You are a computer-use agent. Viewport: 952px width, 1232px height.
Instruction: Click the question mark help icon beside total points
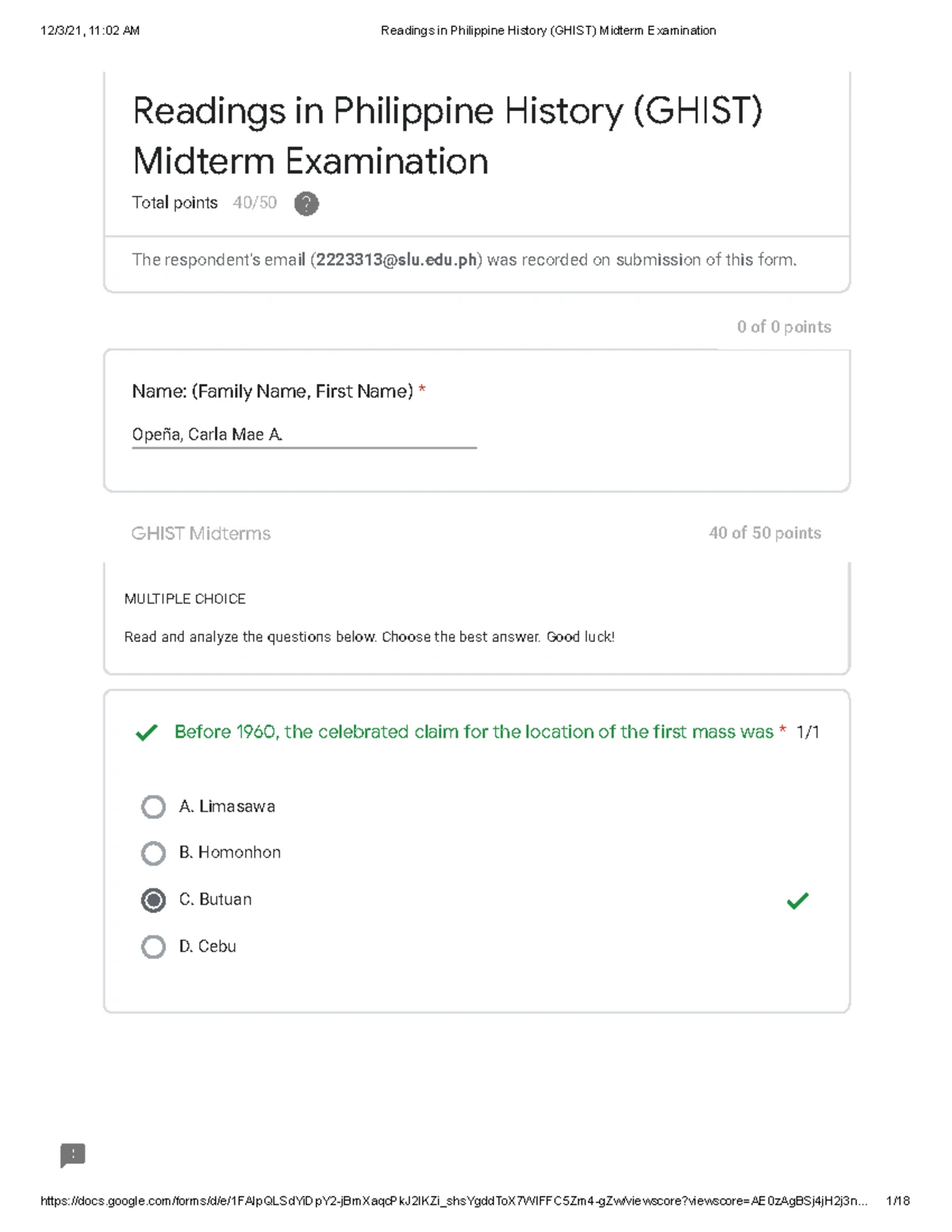coord(306,204)
